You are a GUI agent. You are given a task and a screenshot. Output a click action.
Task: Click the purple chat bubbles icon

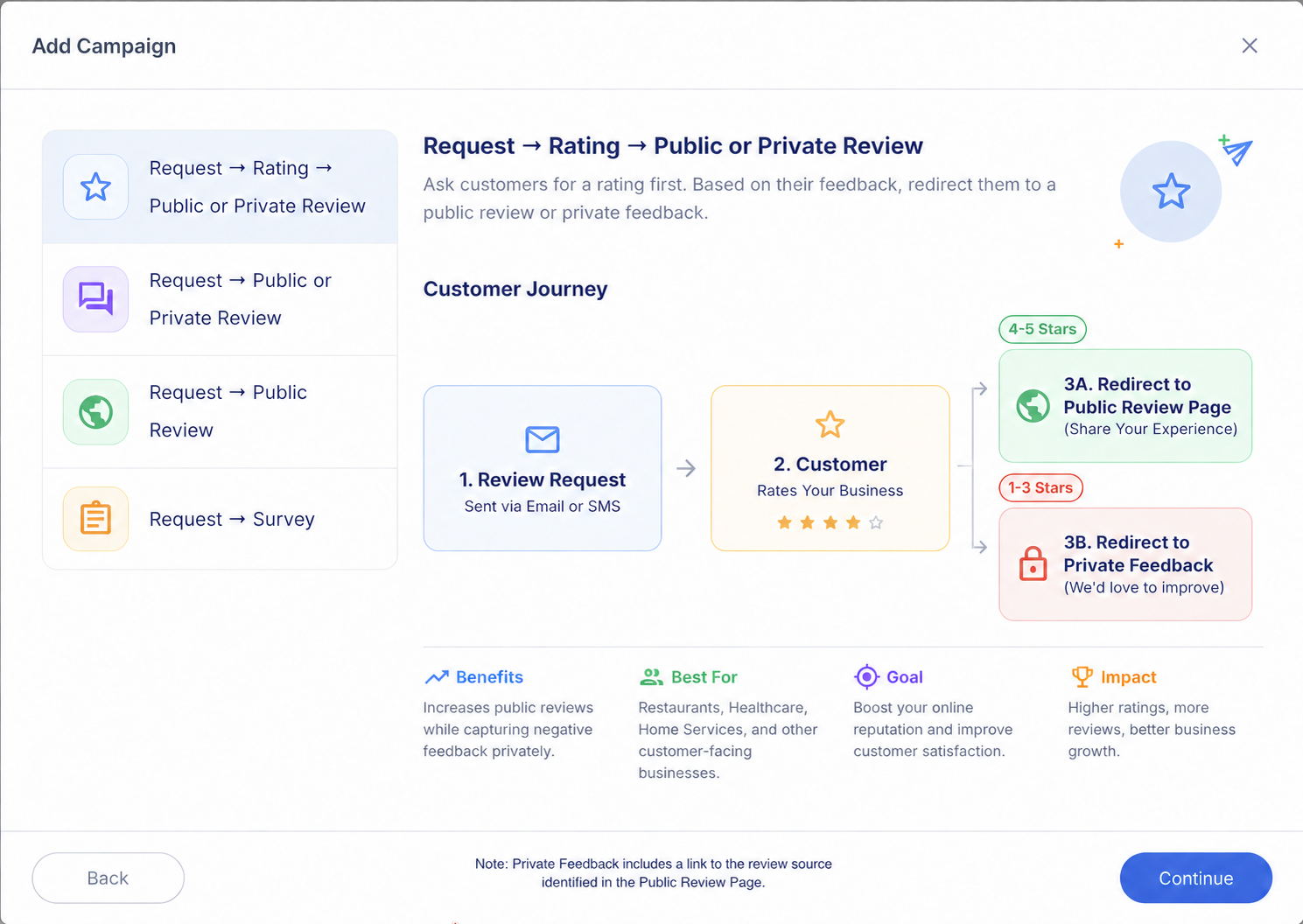click(95, 299)
